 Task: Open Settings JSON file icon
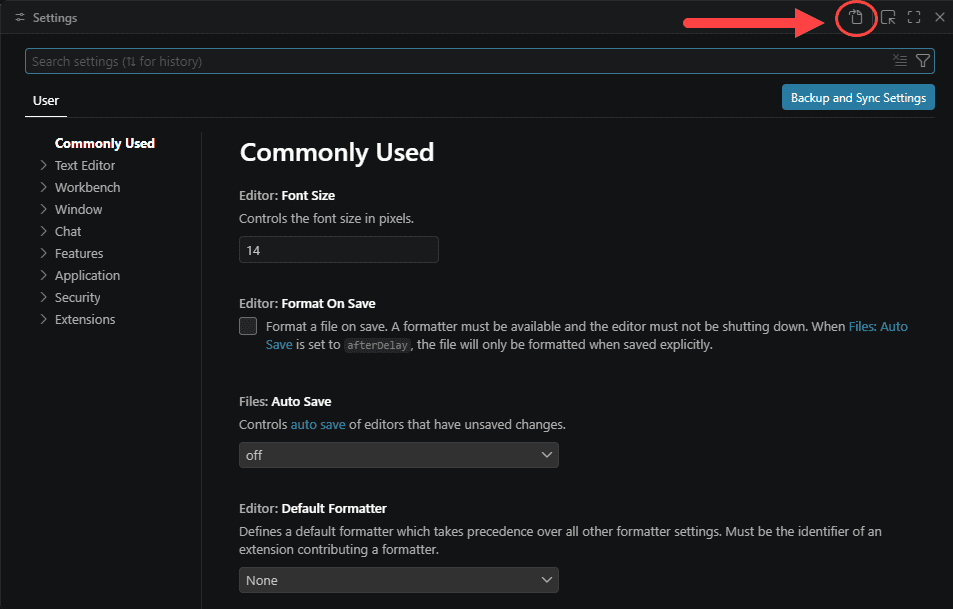[856, 18]
